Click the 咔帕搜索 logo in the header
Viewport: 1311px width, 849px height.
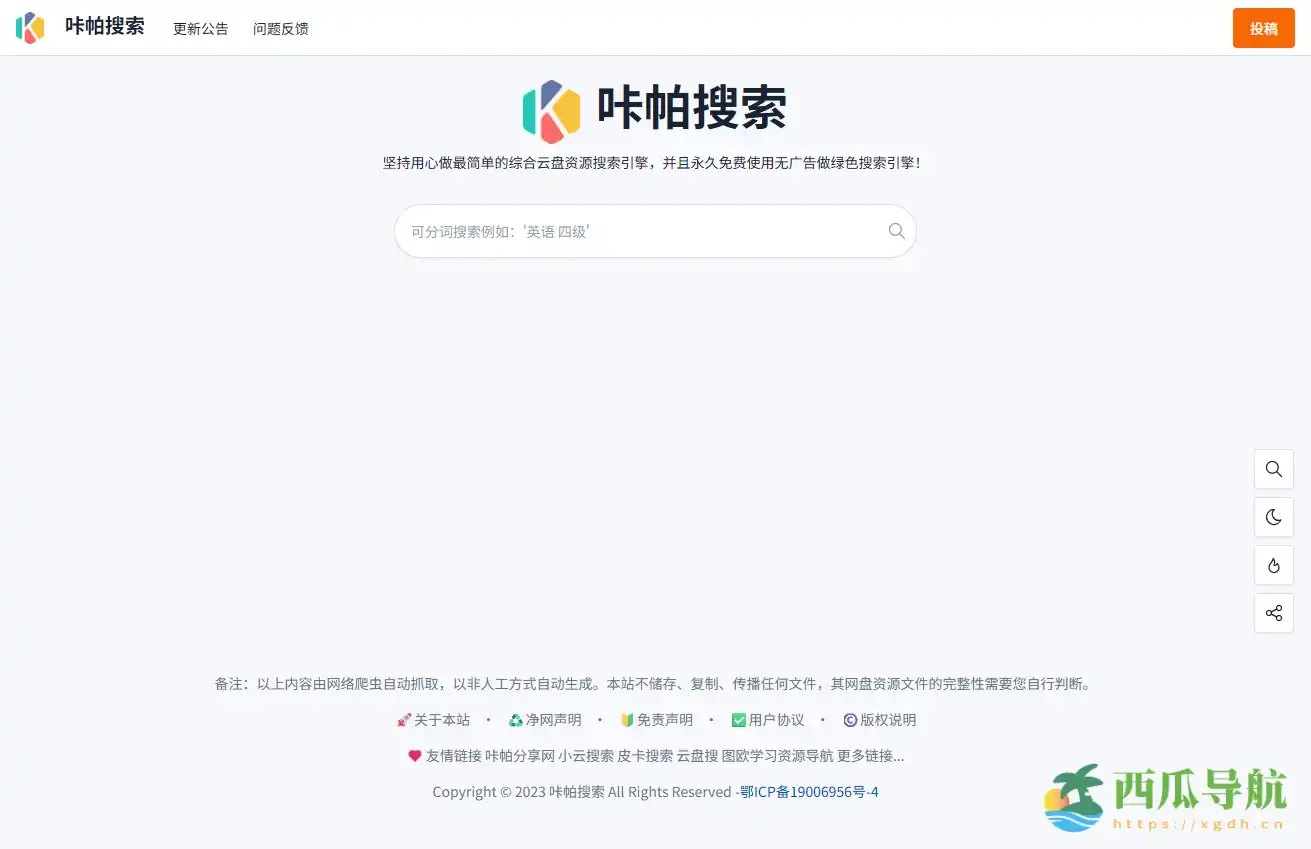[80, 28]
